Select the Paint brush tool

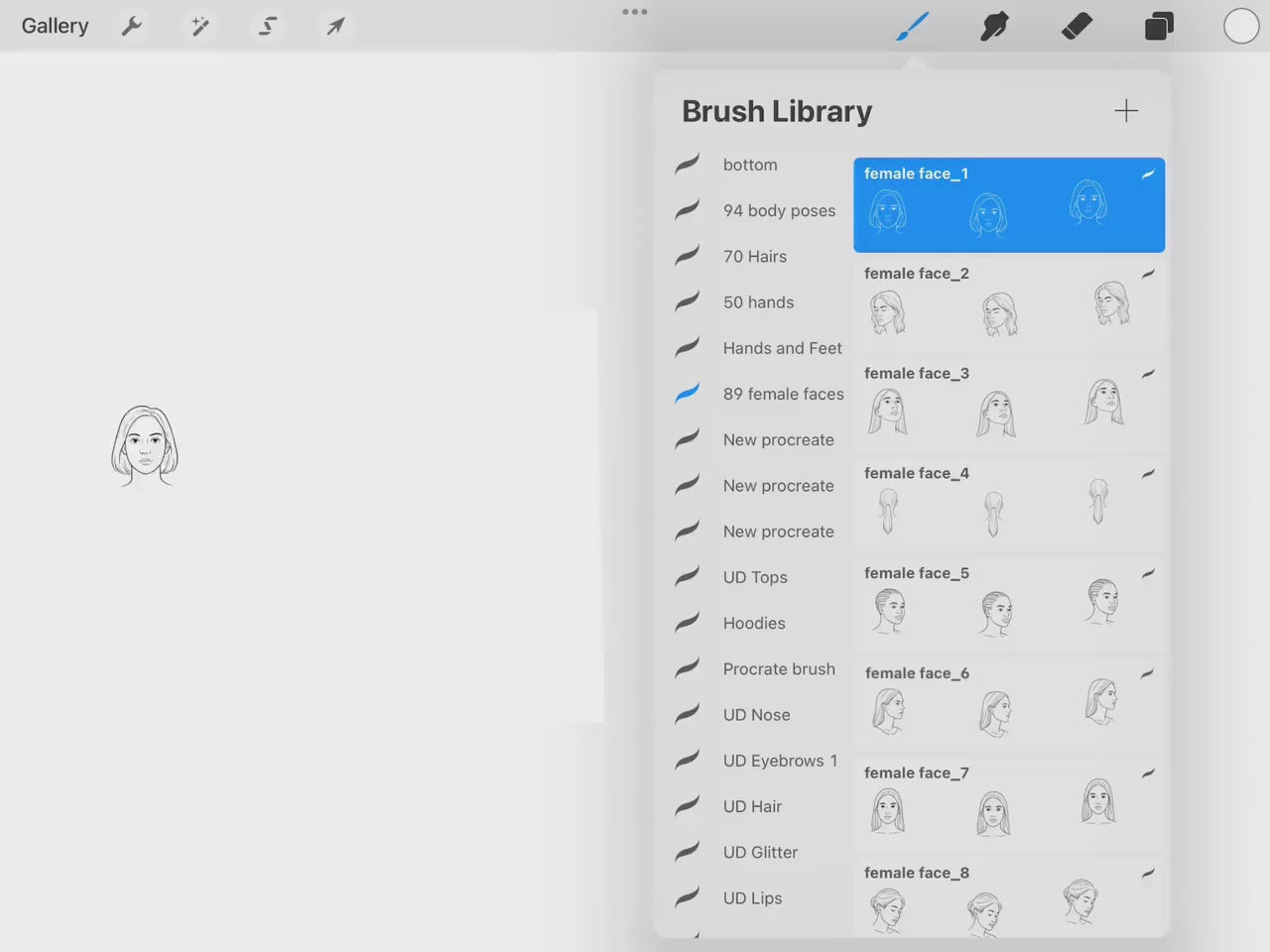pos(912,26)
